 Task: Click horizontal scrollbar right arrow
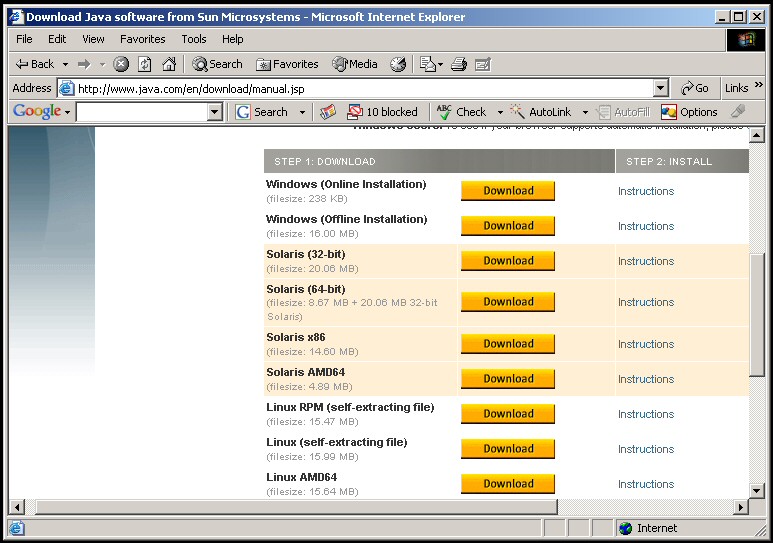click(x=741, y=507)
